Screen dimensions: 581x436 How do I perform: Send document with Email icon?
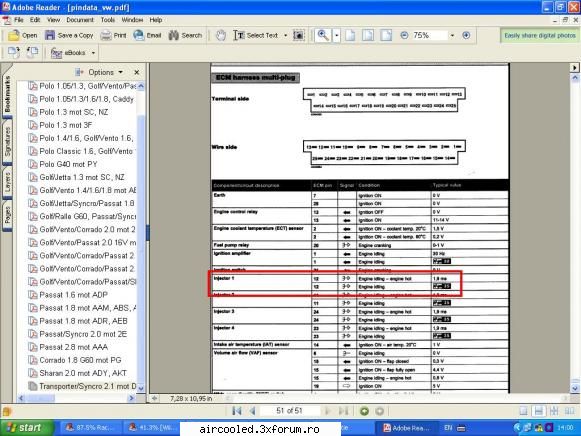[147, 35]
